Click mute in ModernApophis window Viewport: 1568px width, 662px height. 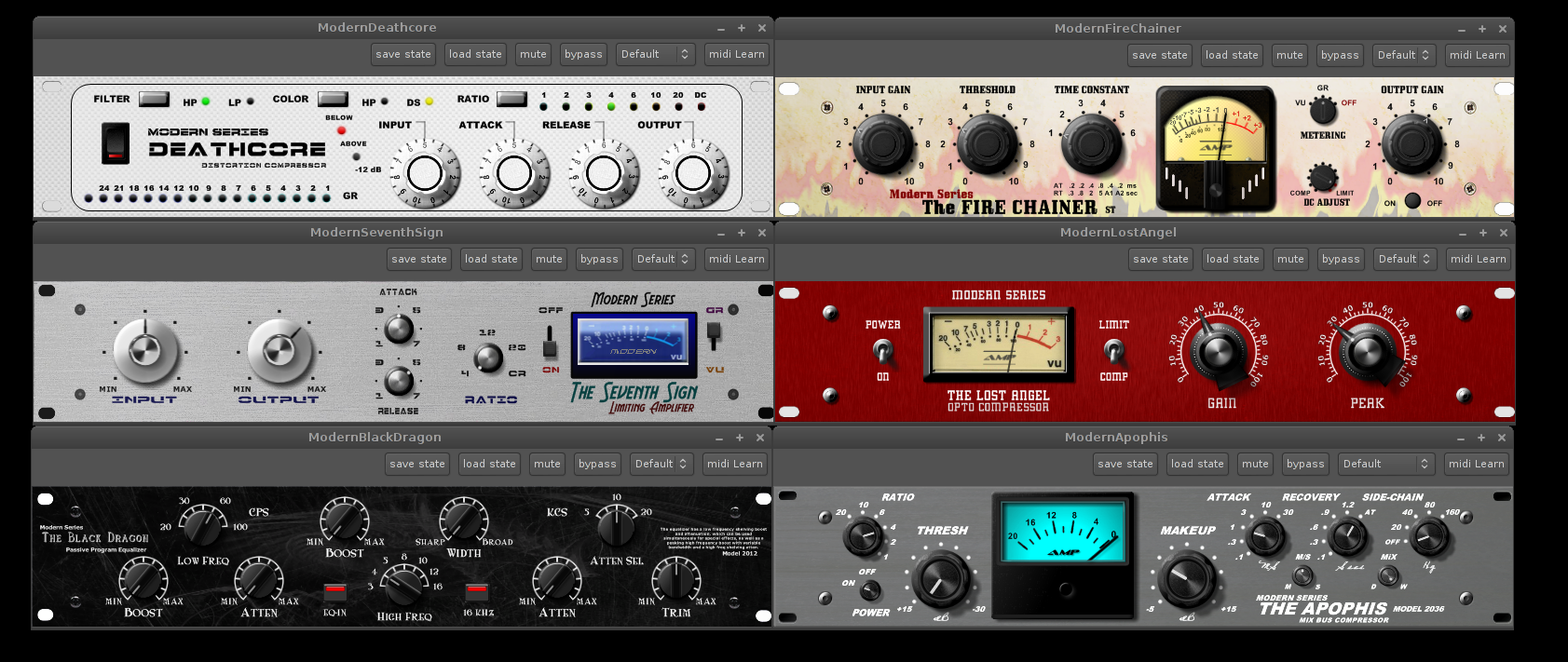1255,464
